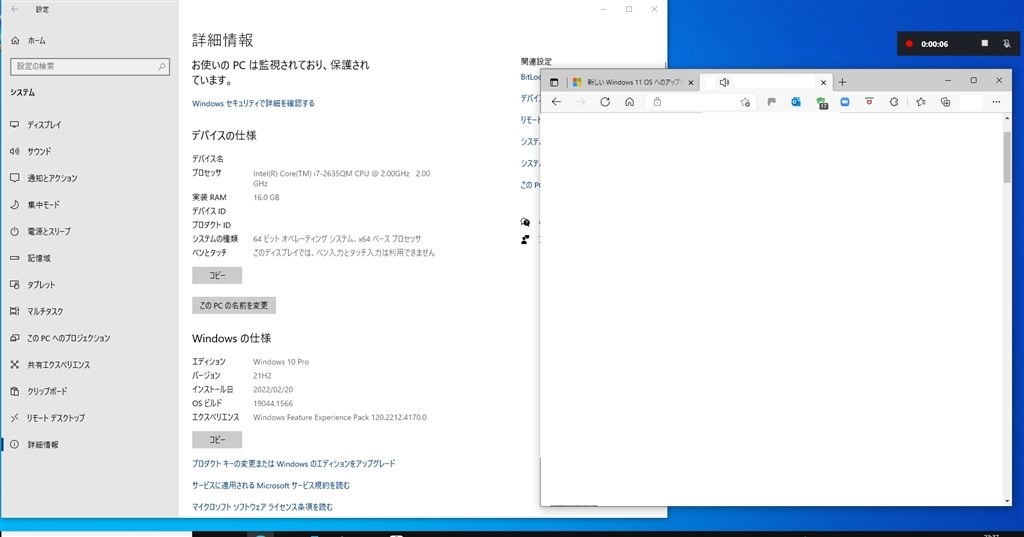Image resolution: width=1024 pixels, height=537 pixels.
Task: Open the tab actions menu in Edge
Action: 554,82
